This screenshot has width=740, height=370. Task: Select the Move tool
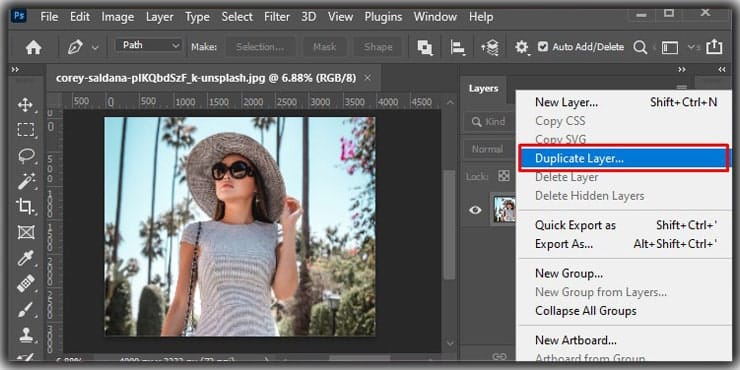[x=25, y=105]
